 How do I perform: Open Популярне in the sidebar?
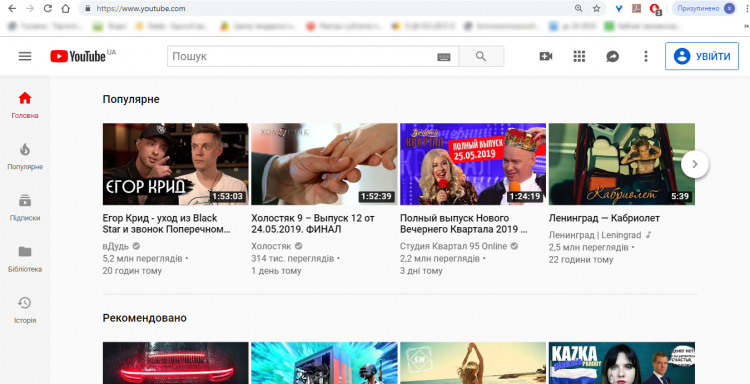[x=25, y=157]
